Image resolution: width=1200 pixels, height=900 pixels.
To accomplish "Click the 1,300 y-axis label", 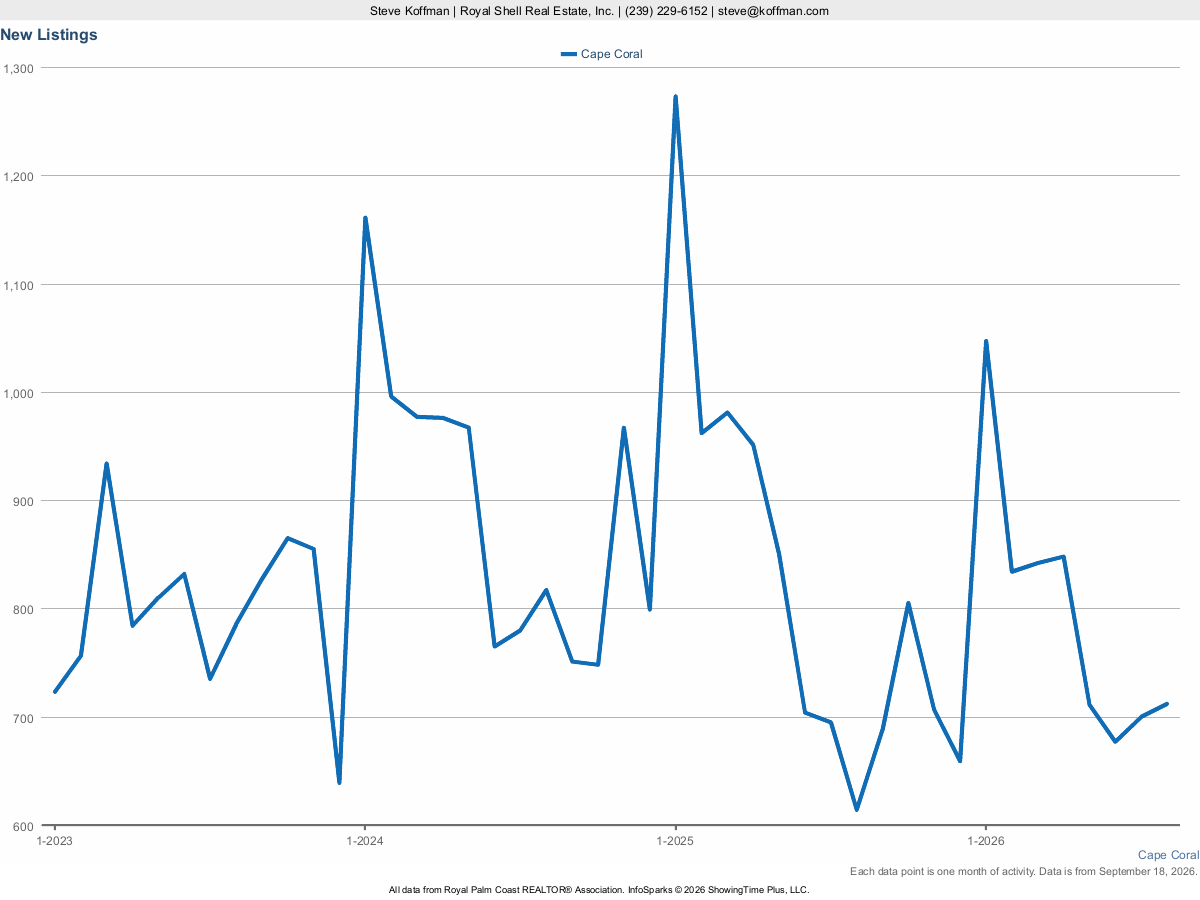I will click(18, 68).
